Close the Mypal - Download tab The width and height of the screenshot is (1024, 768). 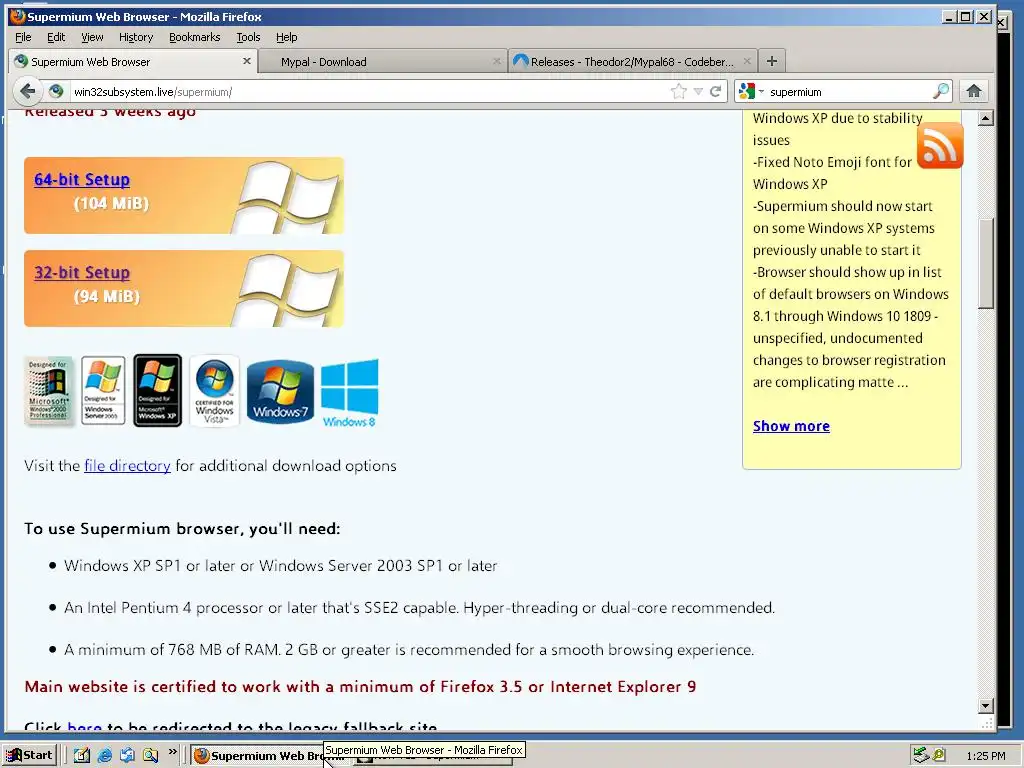click(x=497, y=61)
